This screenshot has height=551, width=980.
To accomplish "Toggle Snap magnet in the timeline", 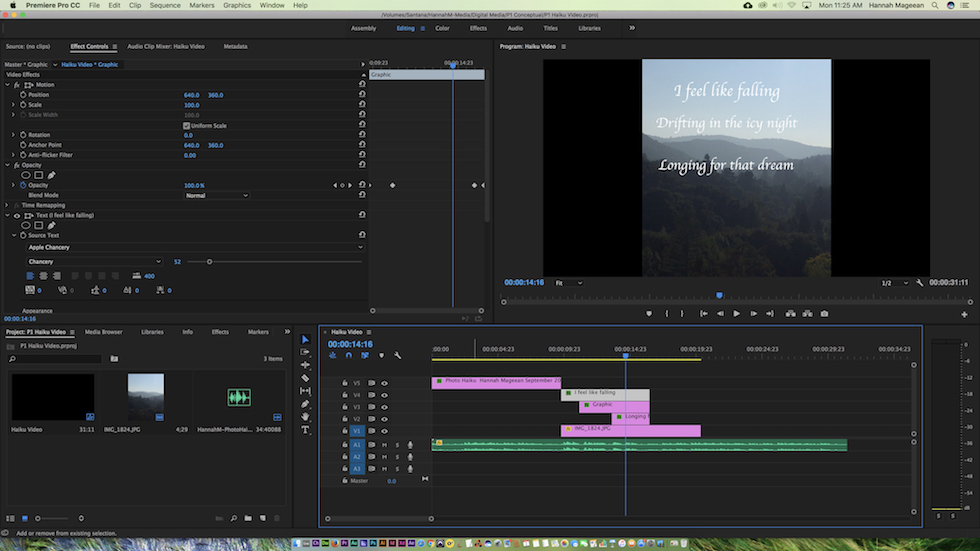I will 349,355.
